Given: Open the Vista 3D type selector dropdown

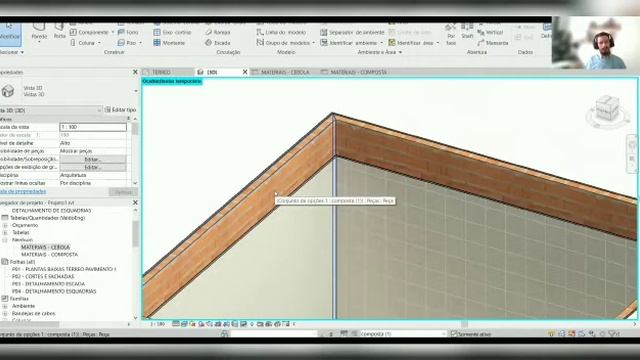Looking at the screenshot, I should [x=136, y=91].
